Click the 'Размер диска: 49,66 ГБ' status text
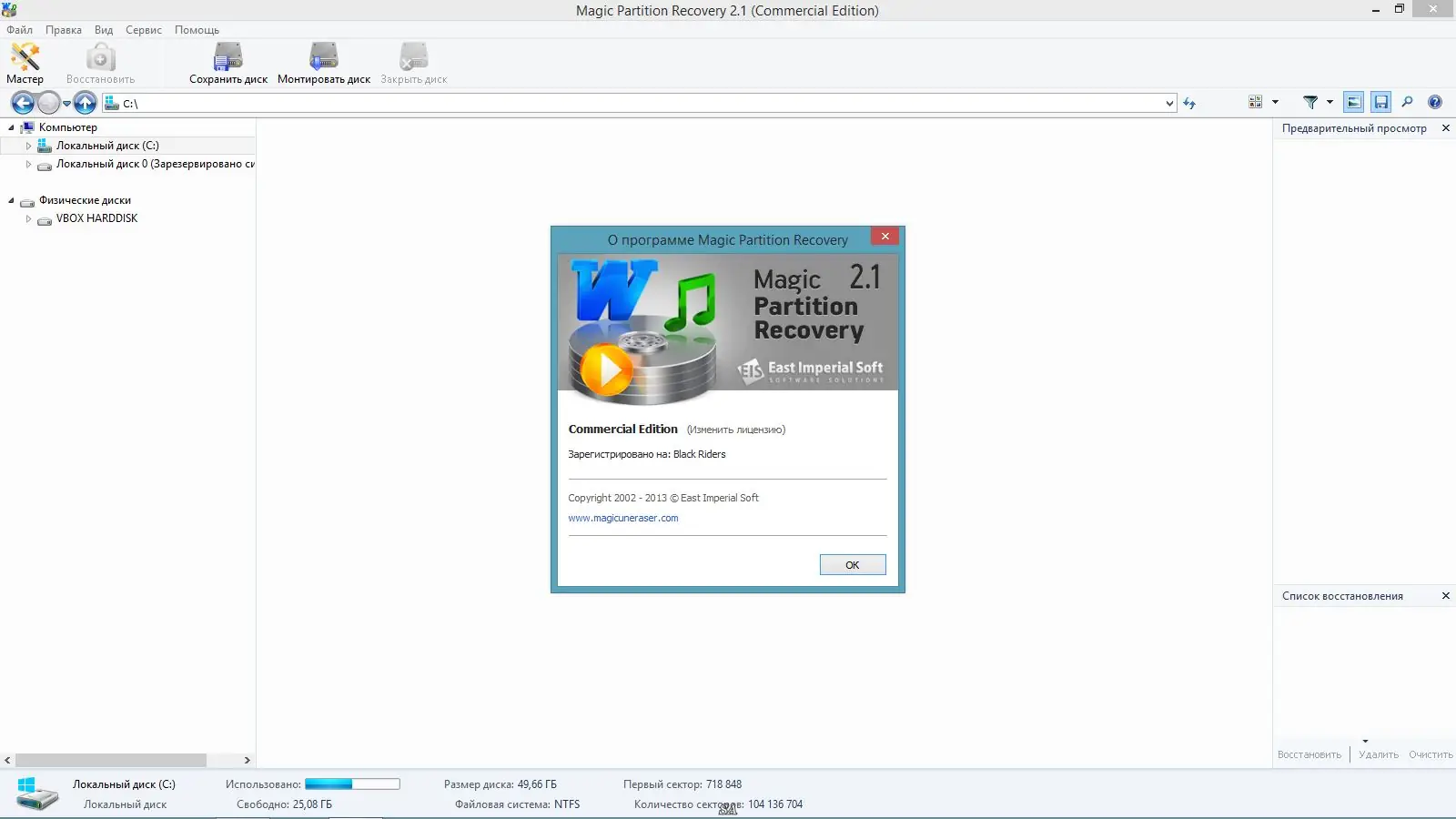1456x819 pixels. click(x=500, y=784)
